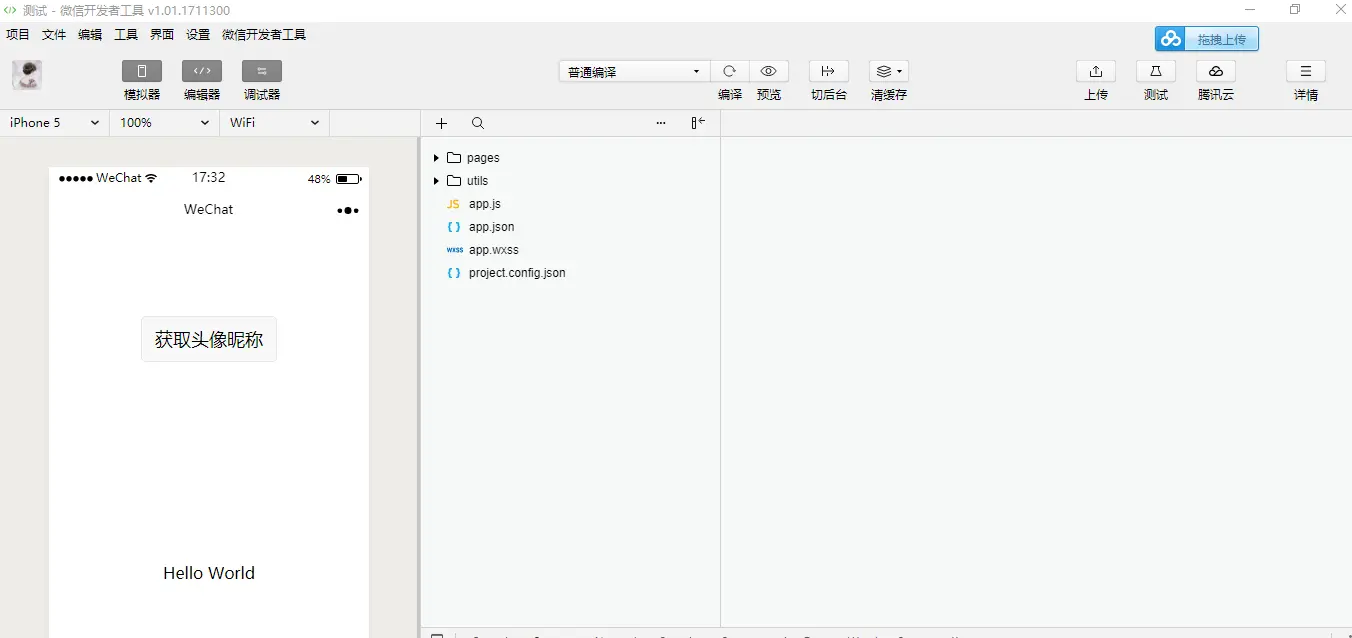Toggle the 模拟器 simulator panel icon
The height and width of the screenshot is (638, 1352).
pos(142,71)
